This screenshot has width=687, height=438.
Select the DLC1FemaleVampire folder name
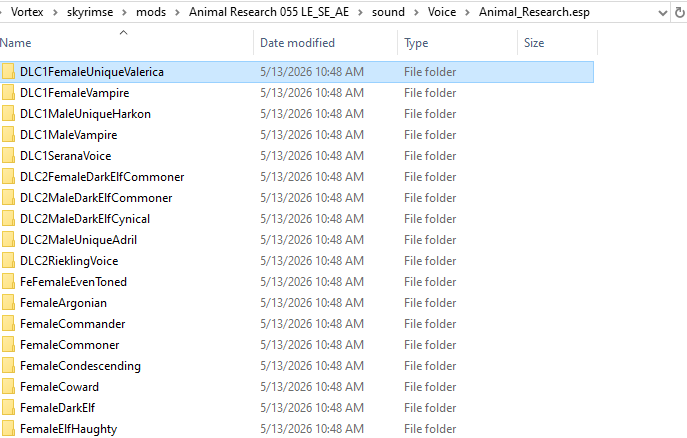(x=75, y=93)
